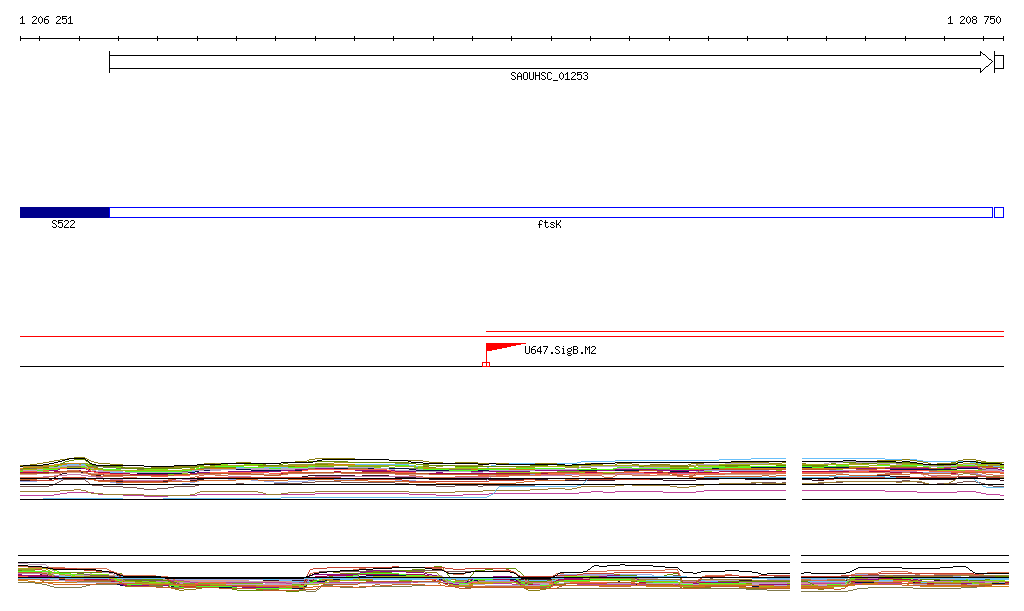Click the lower right expression profile panel
Screen dimensions: 1024x611
pos(904,575)
